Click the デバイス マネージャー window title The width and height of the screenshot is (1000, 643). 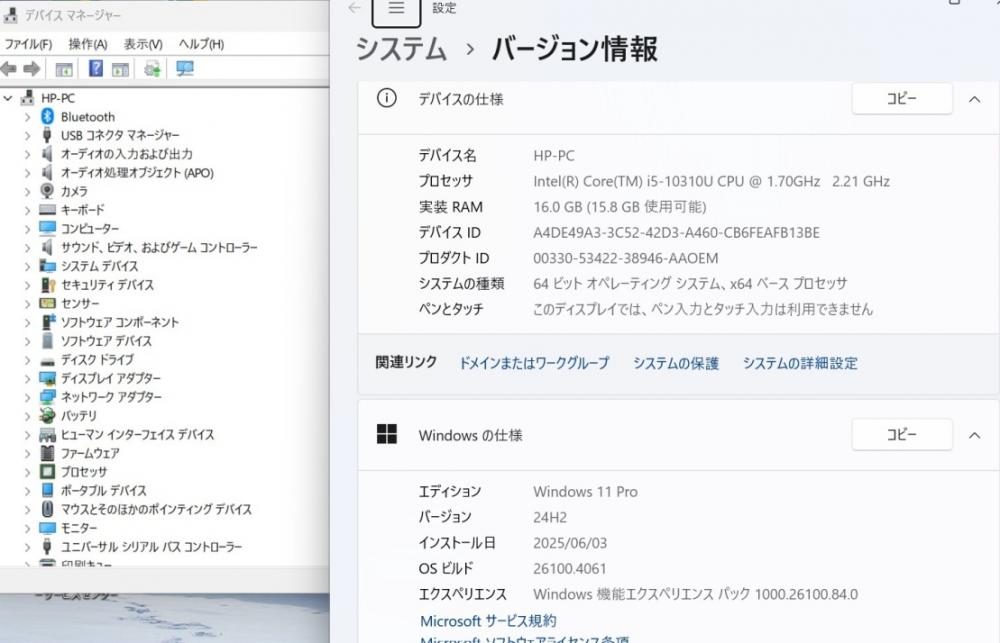click(73, 15)
